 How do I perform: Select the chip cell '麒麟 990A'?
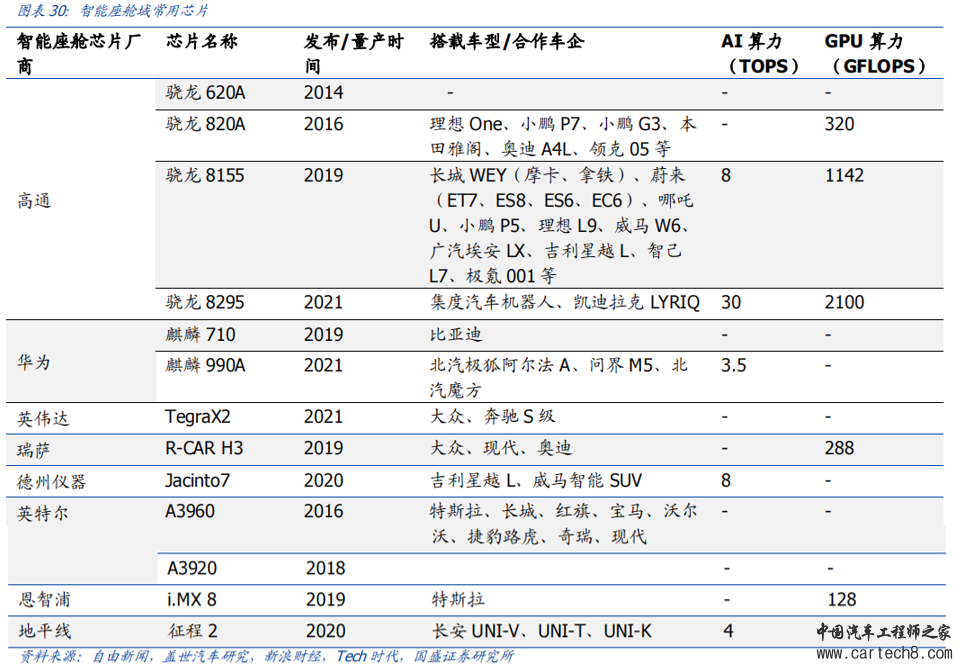point(206,366)
